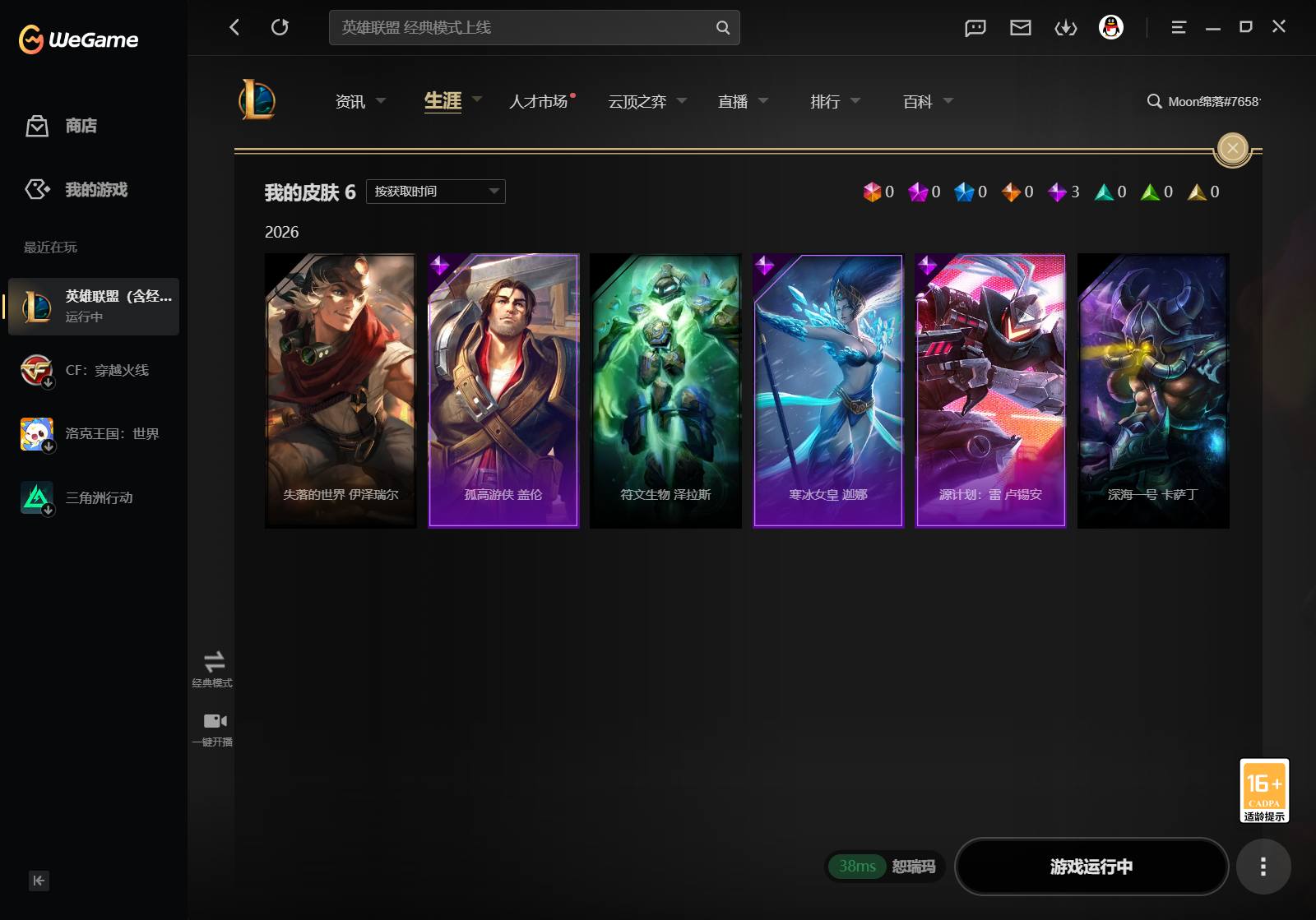Open the 直播 tab
This screenshot has height=920, width=1316.
[x=733, y=101]
